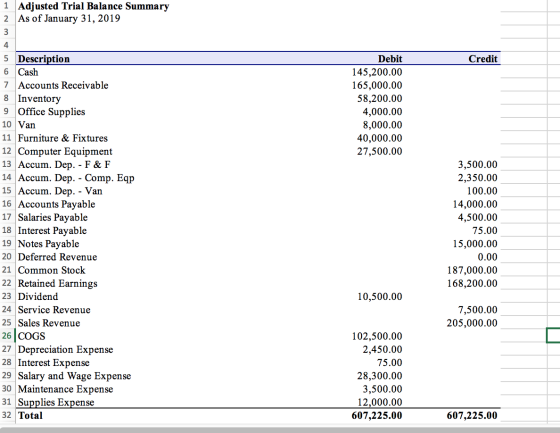Select the Notes Payable label cell
Viewport: 560px width, 433px height.
pyautogui.click(x=49, y=244)
